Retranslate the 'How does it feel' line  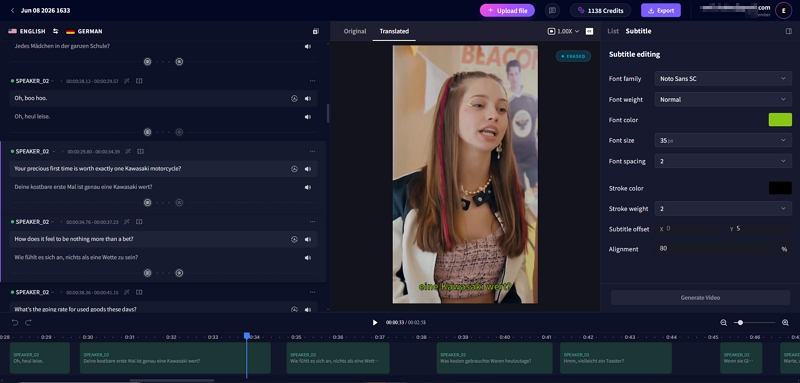[x=294, y=239]
